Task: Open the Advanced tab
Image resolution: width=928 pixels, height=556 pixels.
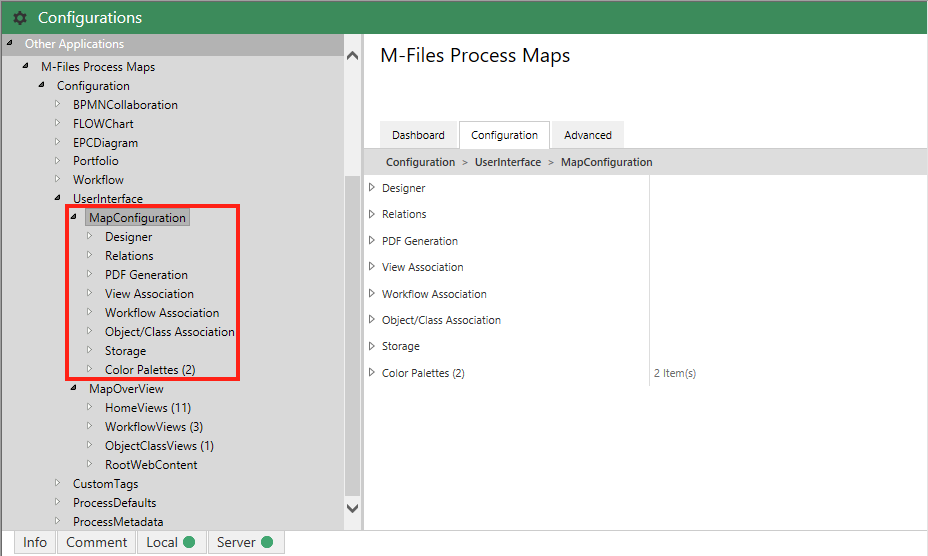Action: (x=587, y=135)
